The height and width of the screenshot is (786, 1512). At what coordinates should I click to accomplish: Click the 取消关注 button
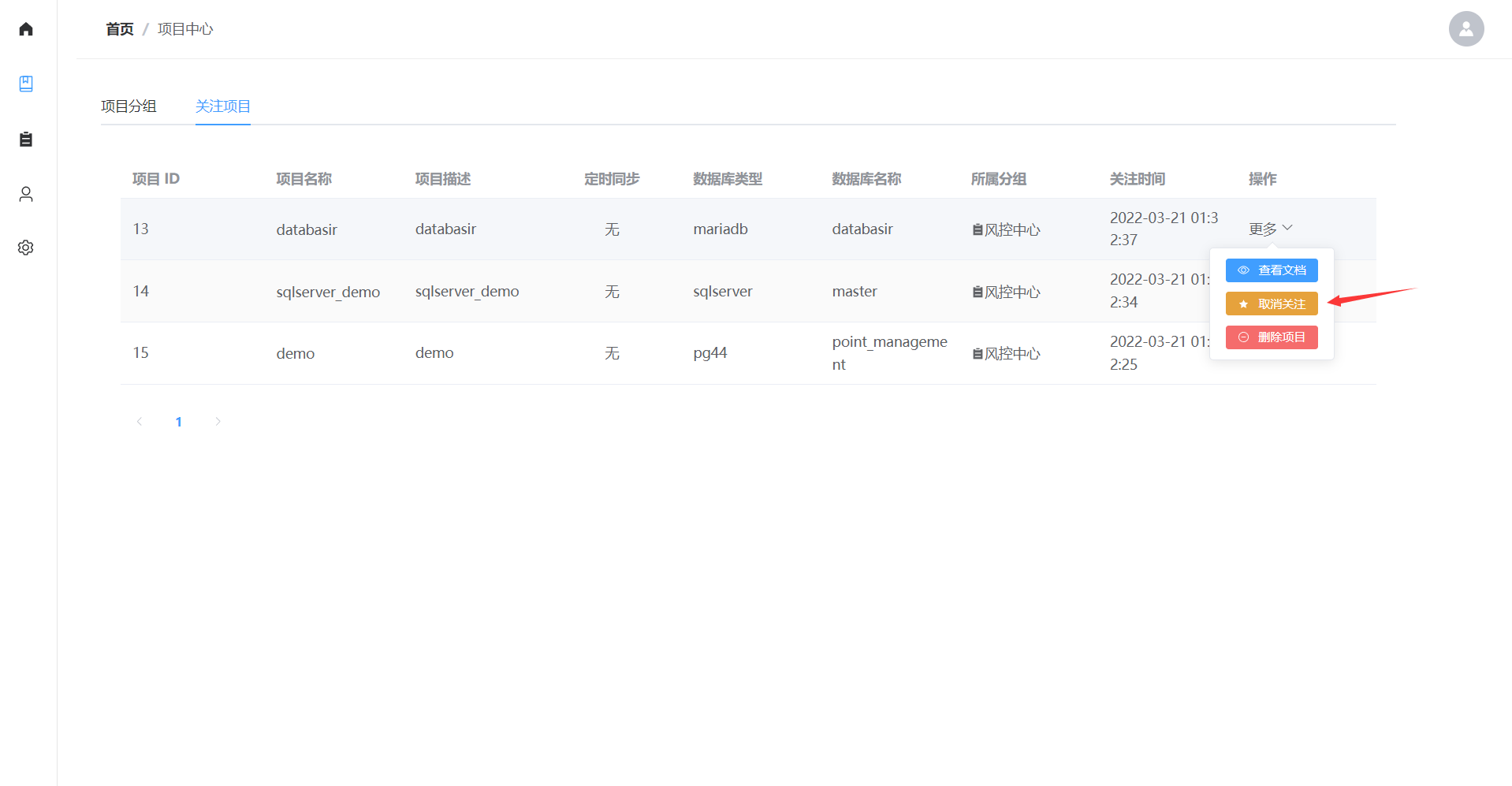[1272, 304]
